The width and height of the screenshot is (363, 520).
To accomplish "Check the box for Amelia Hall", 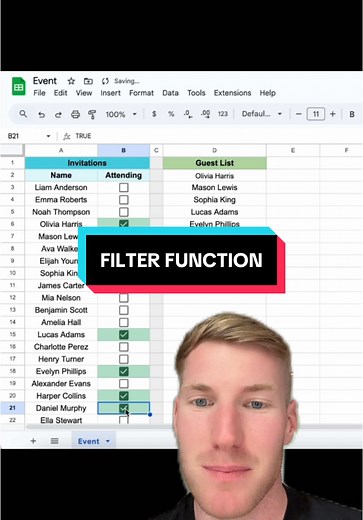I will click(124, 322).
